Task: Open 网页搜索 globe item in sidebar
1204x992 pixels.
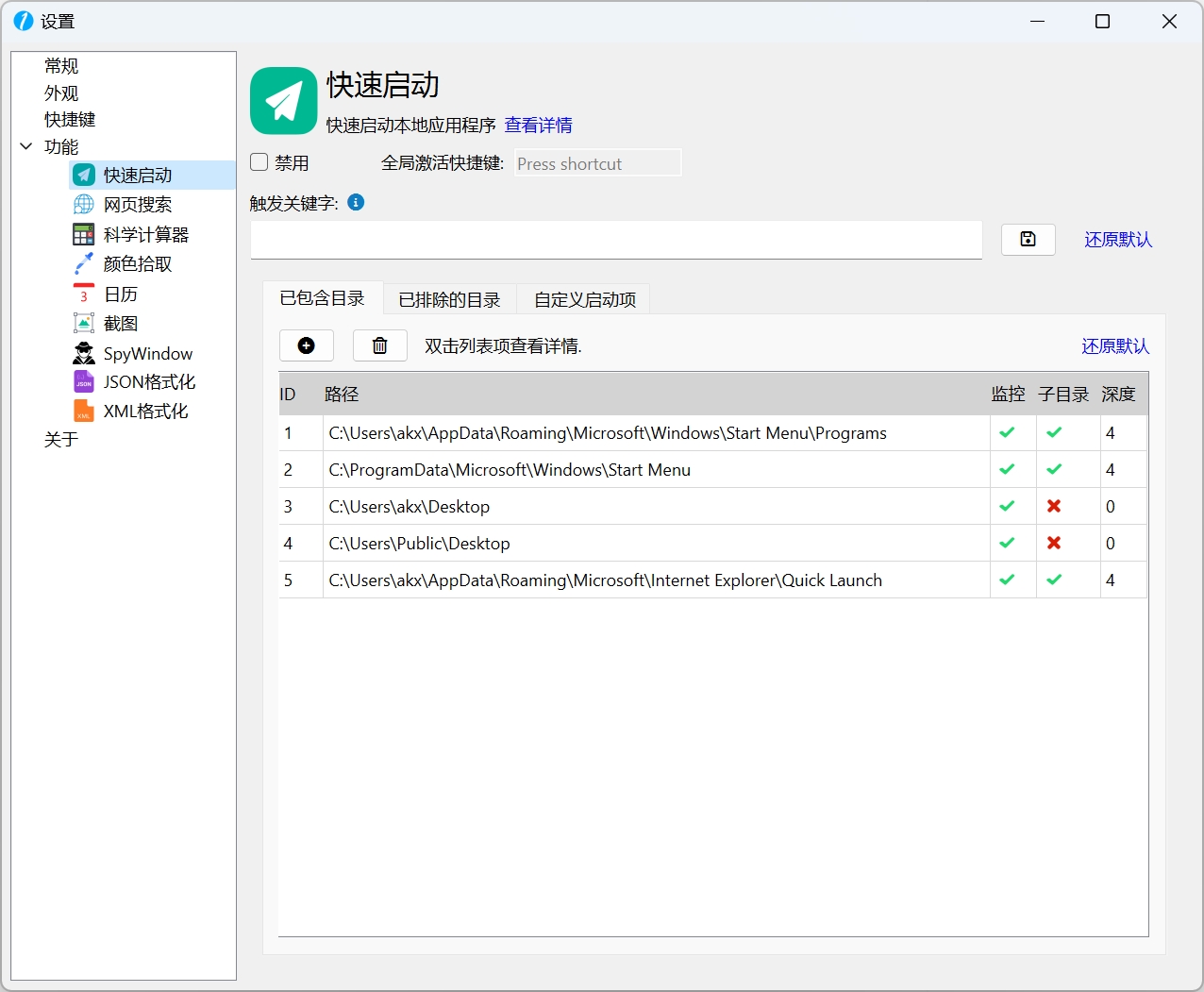Action: tap(137, 205)
